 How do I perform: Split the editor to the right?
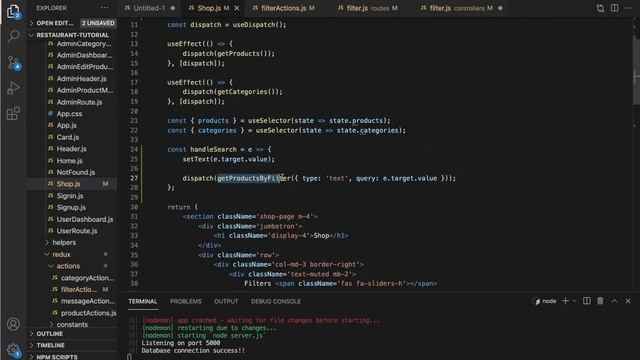(x=614, y=8)
